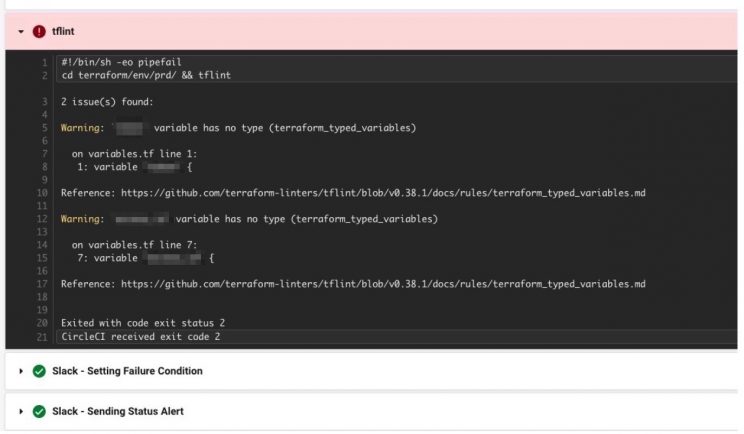Select the tflint step title
Viewport: 744px width, 434px height.
[x=63, y=32]
